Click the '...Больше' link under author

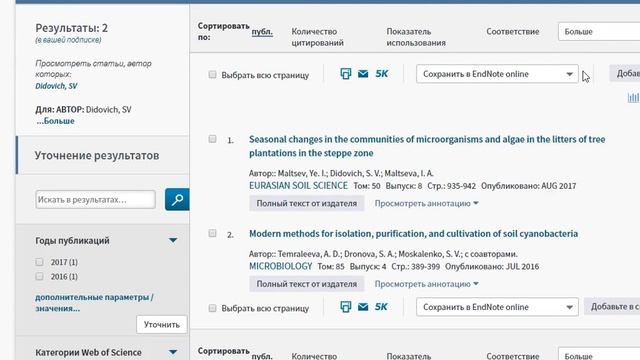(x=55, y=121)
